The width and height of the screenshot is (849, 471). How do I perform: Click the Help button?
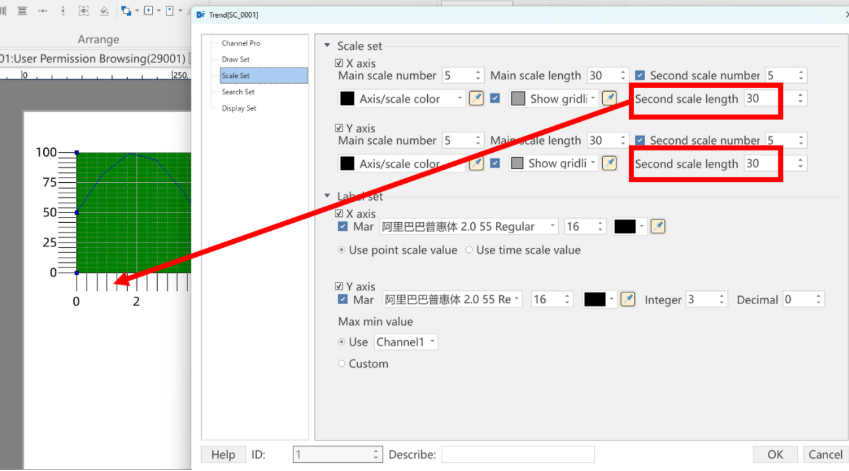(223, 454)
